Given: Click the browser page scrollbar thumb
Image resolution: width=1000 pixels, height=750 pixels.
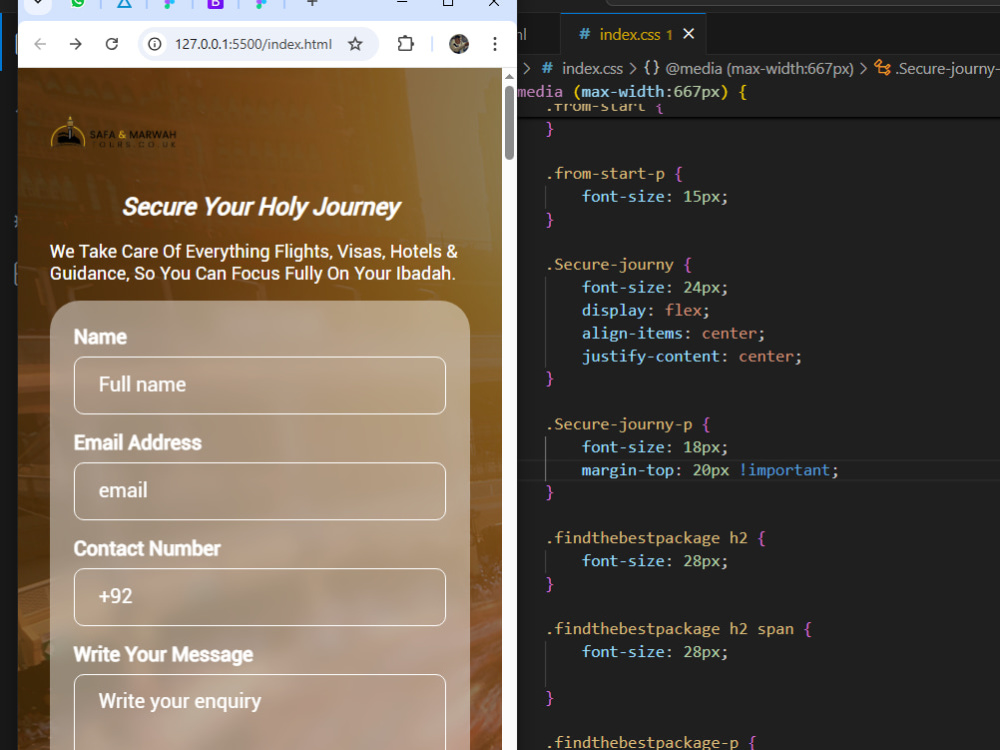Looking at the screenshot, I should point(509,122).
